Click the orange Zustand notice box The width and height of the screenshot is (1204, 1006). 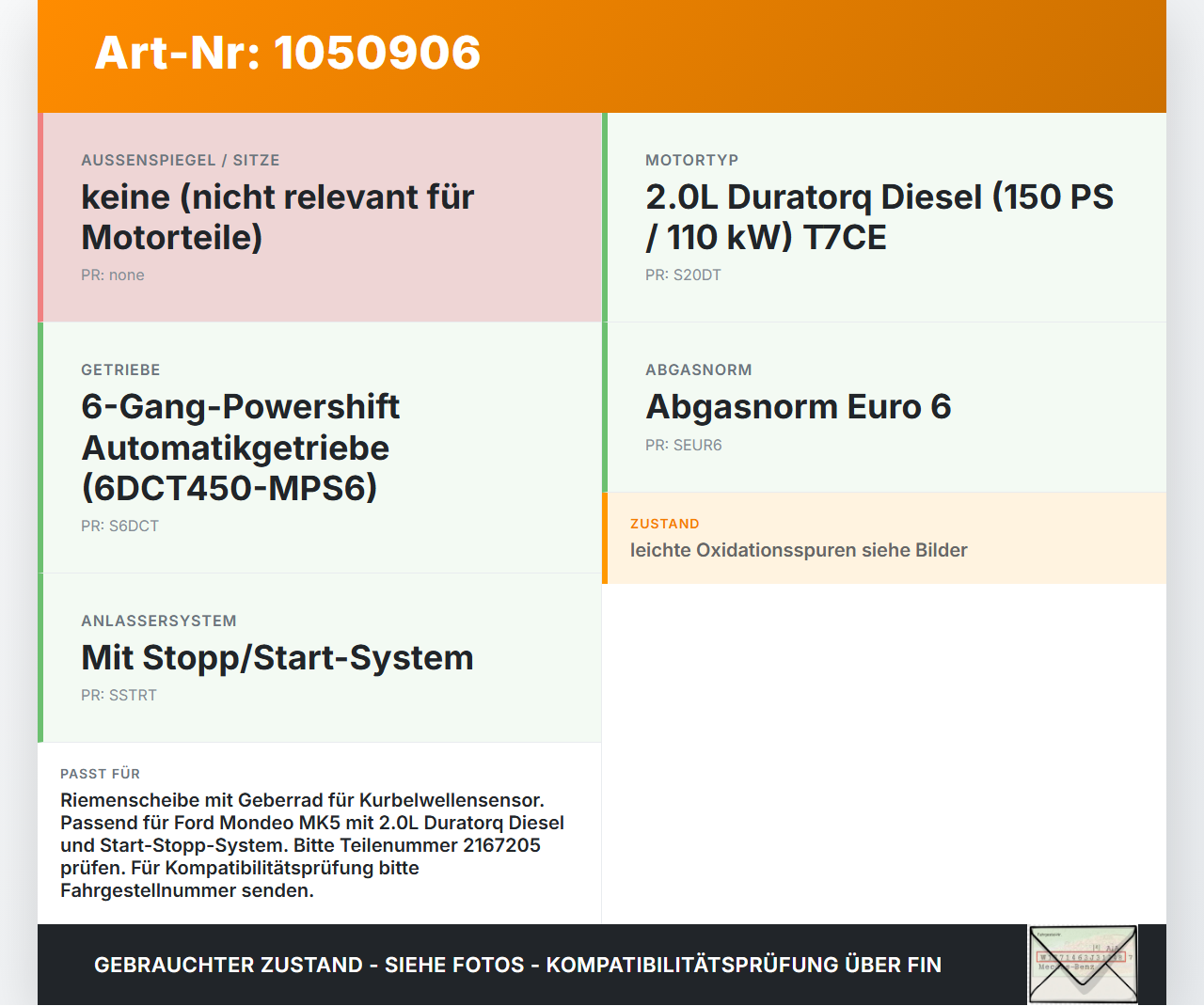pyautogui.click(x=884, y=538)
